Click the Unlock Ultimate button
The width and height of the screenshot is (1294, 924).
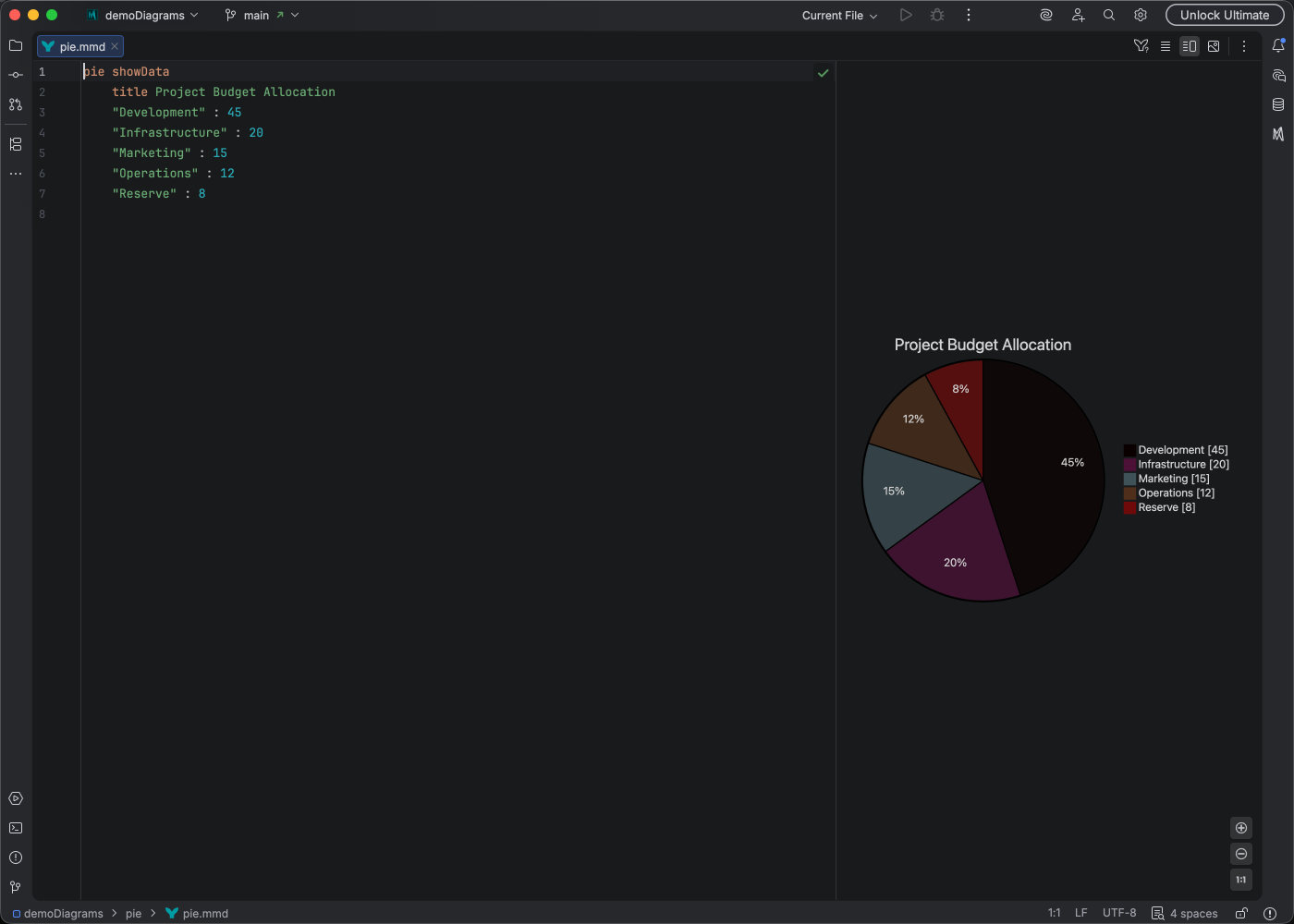coord(1225,15)
